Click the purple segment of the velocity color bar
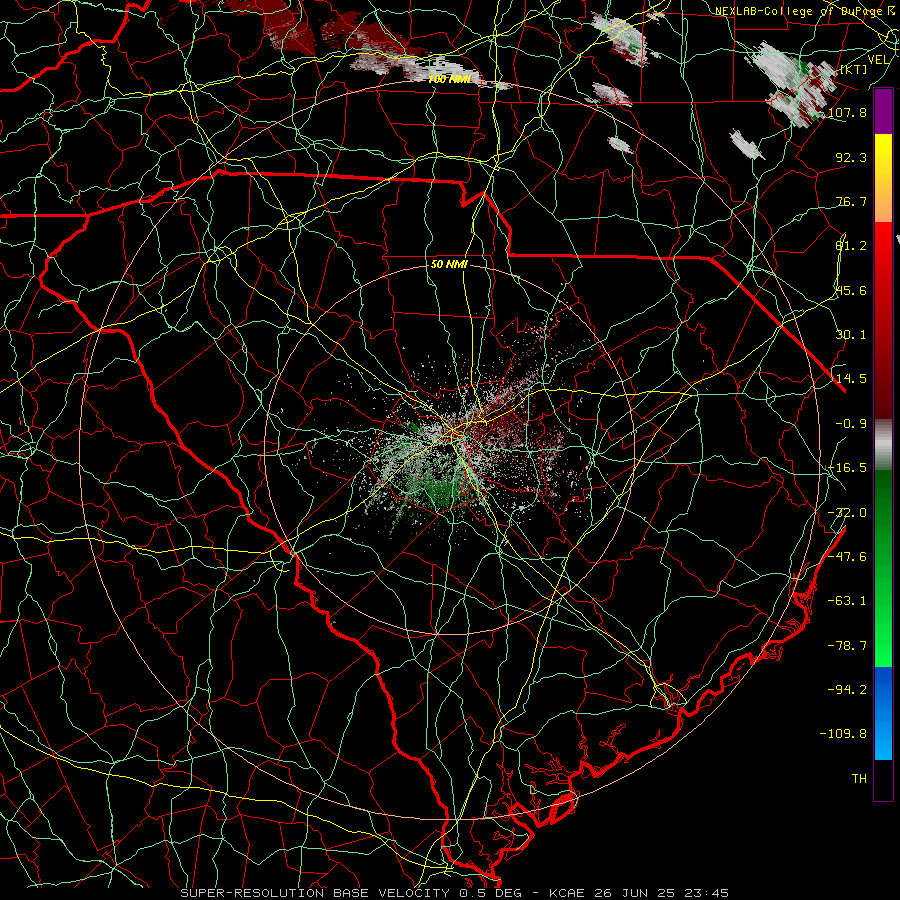This screenshot has height=900, width=900. pyautogui.click(x=883, y=112)
